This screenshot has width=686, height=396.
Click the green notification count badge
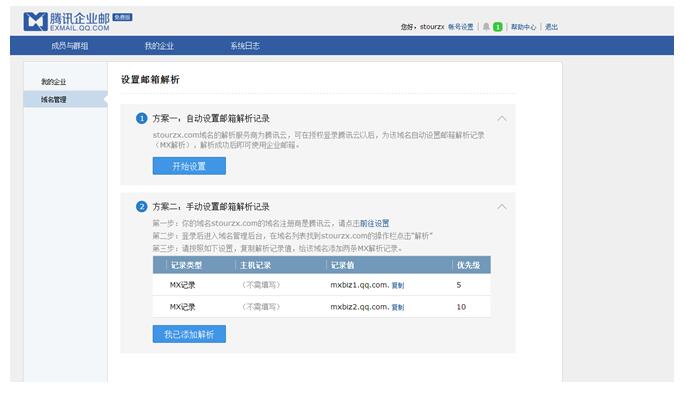(x=497, y=27)
